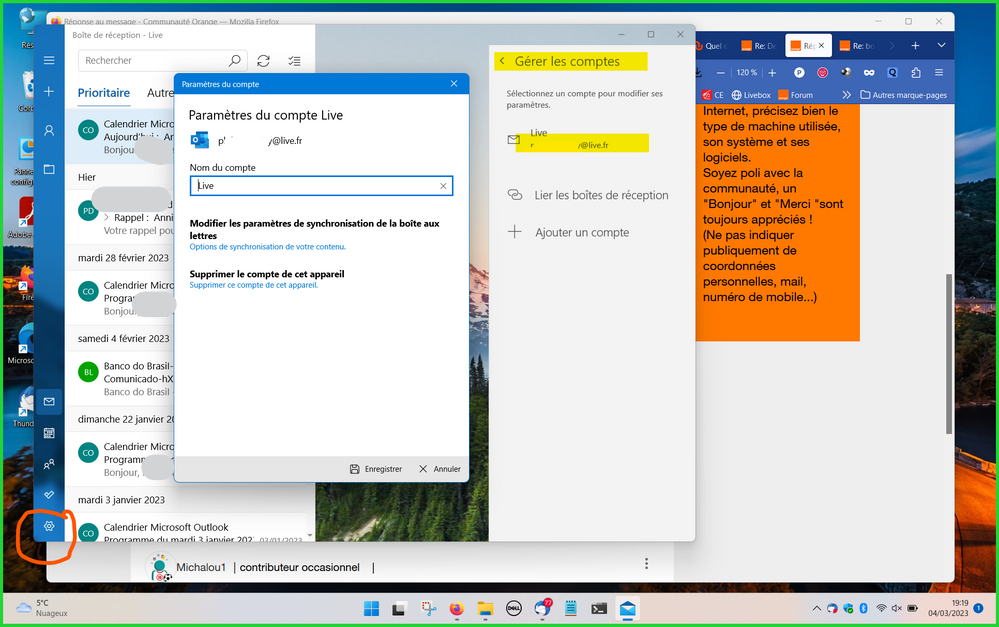Go back from Gérer les comptes

[502, 62]
